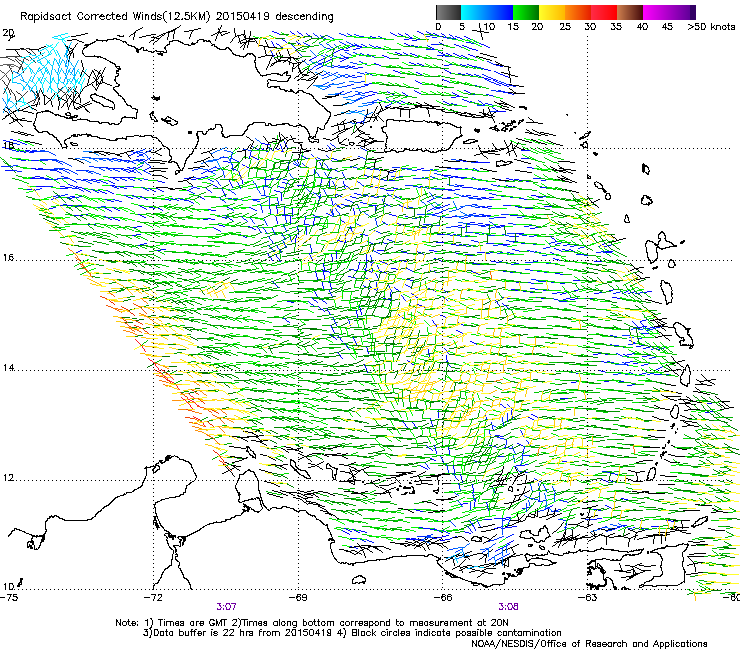Click the 'NOAA/NESDIS/Office of Research and Applications' credit

589,644
